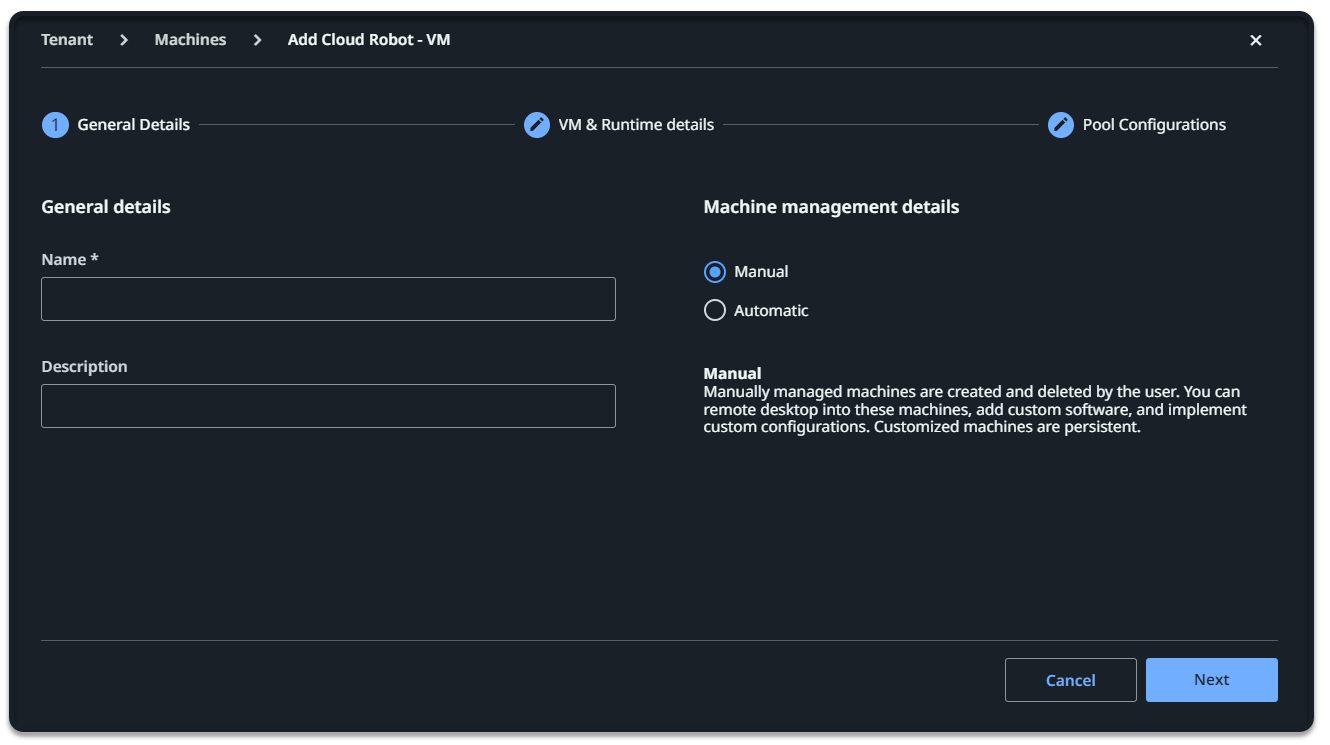Click the chevron between Tenant and Machines
Image resolution: width=1330 pixels, height=745 pixels.
click(123, 40)
